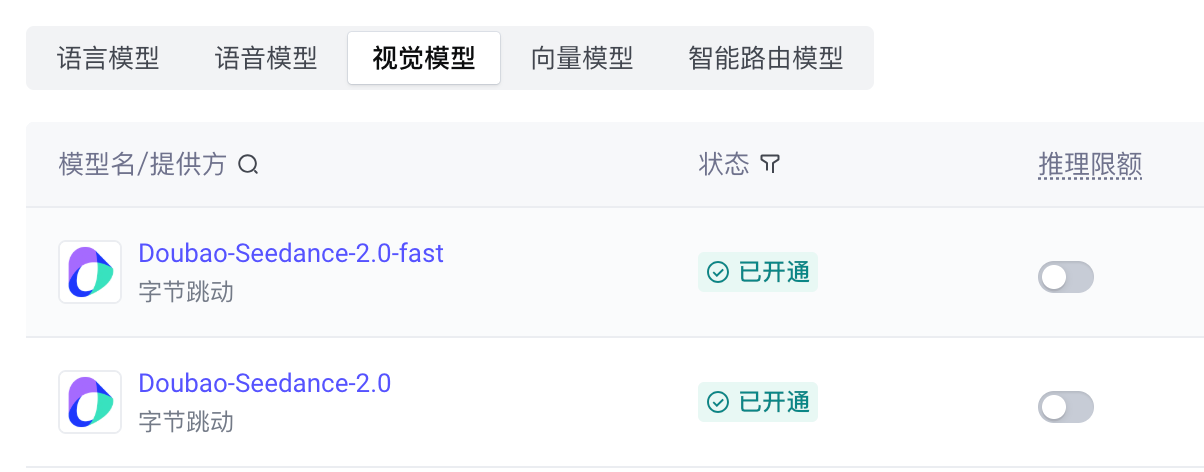Select the 视觉模型 tab
Image resolution: width=1204 pixels, height=472 pixels.
click(x=424, y=58)
